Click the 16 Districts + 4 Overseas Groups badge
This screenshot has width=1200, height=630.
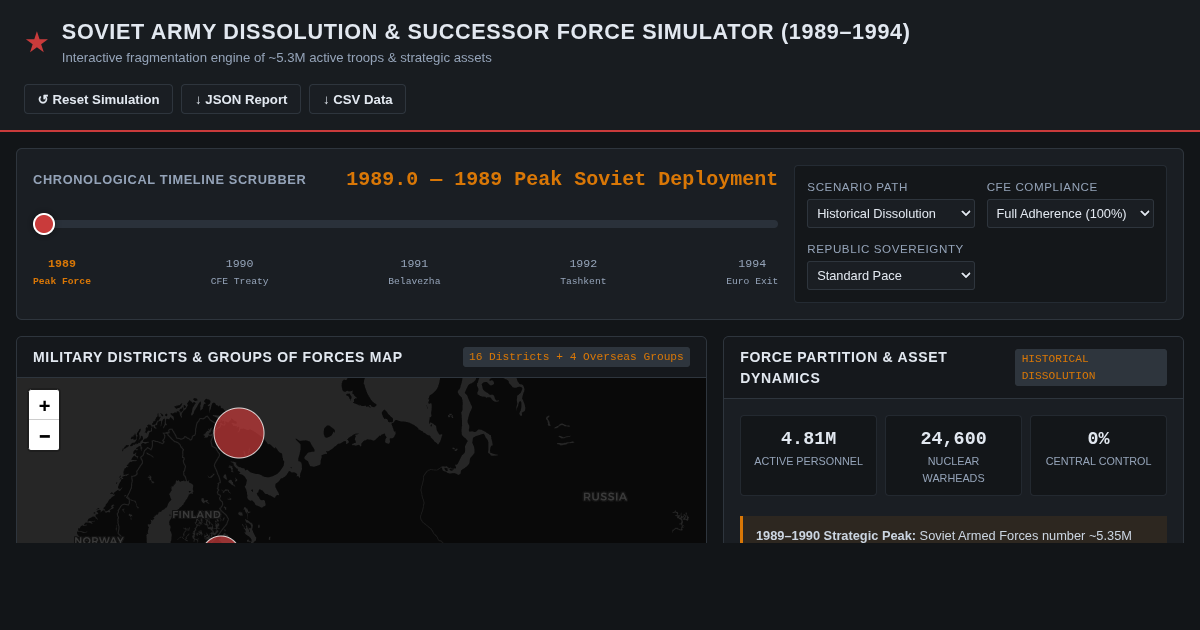[576, 357]
